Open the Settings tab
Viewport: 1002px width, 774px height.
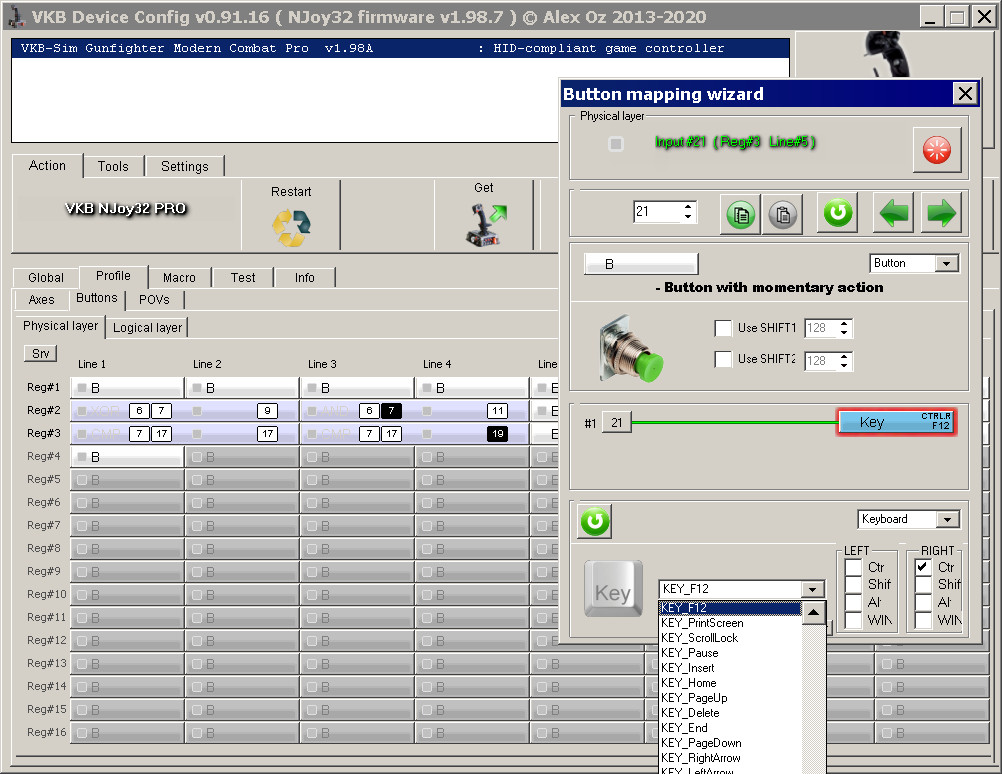click(185, 166)
